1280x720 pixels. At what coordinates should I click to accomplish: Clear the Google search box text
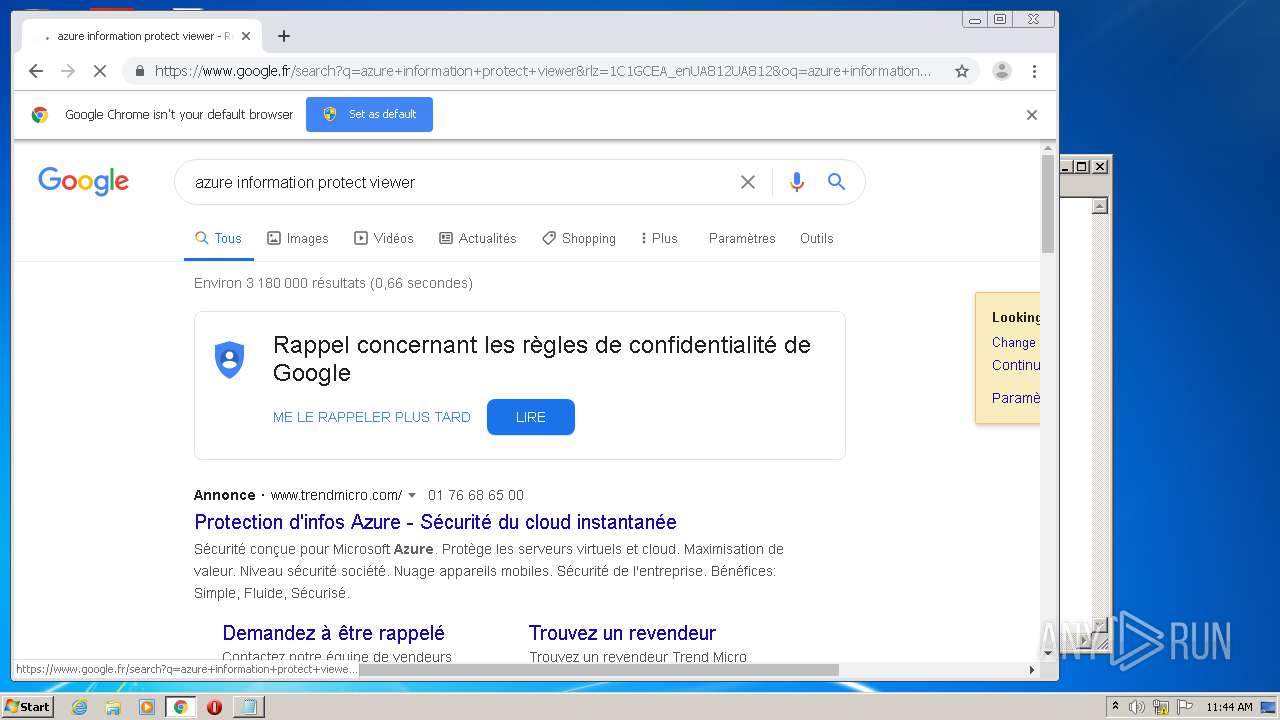click(748, 182)
